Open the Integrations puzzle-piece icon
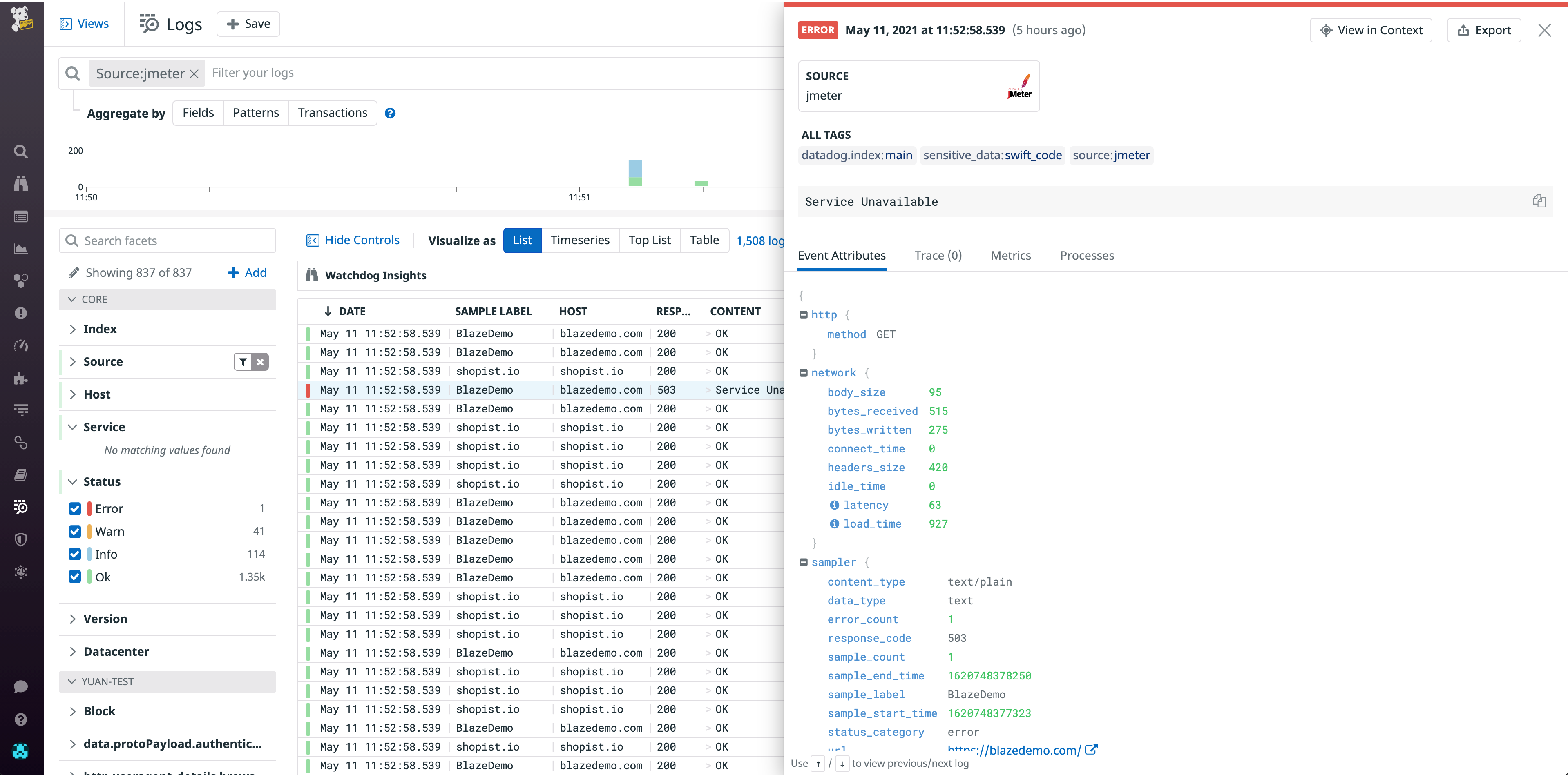Screen dimensions: 1568x775 point(21,378)
